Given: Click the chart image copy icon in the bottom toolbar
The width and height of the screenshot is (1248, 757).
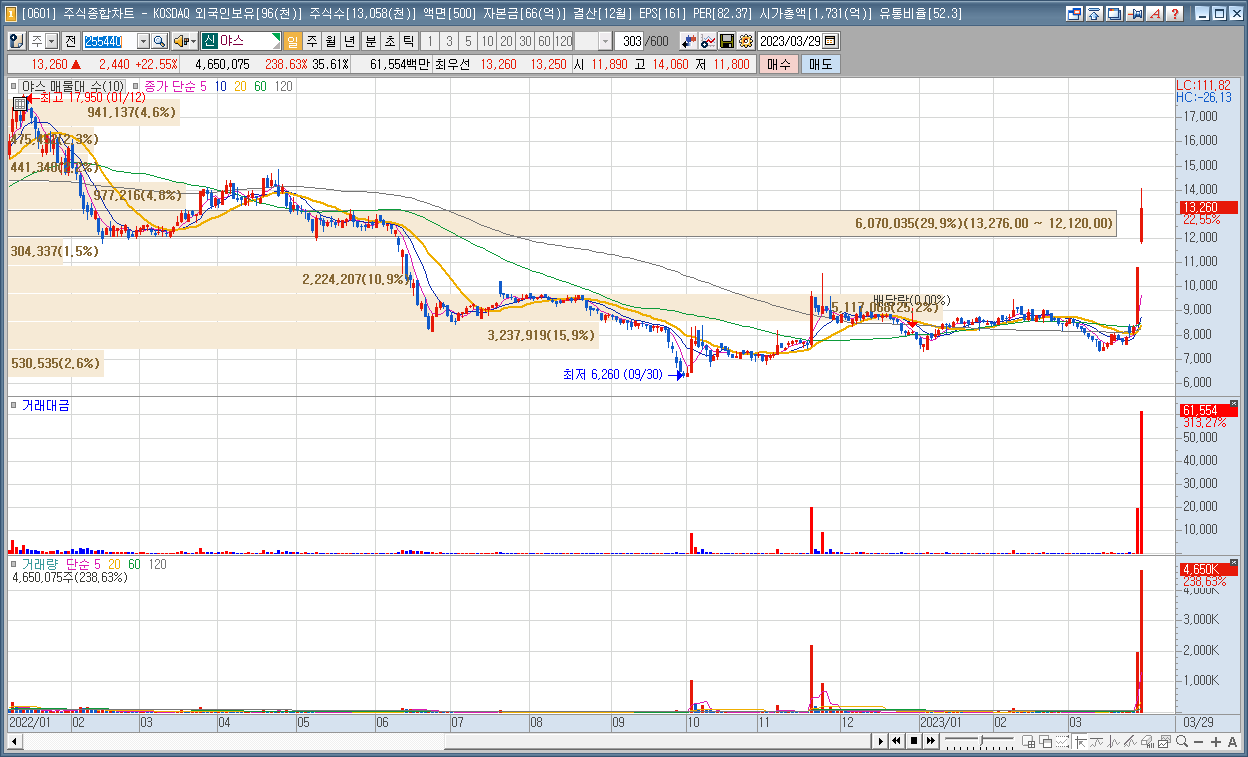Looking at the screenshot, I should 1164,741.
